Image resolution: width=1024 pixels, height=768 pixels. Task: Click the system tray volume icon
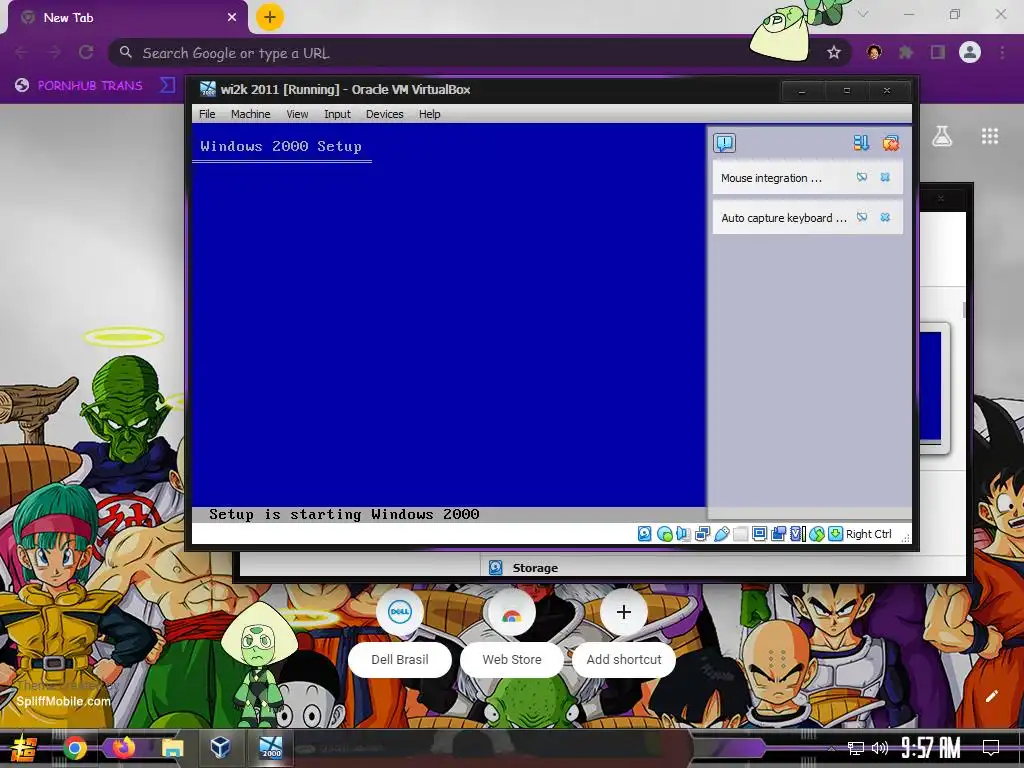pos(880,748)
